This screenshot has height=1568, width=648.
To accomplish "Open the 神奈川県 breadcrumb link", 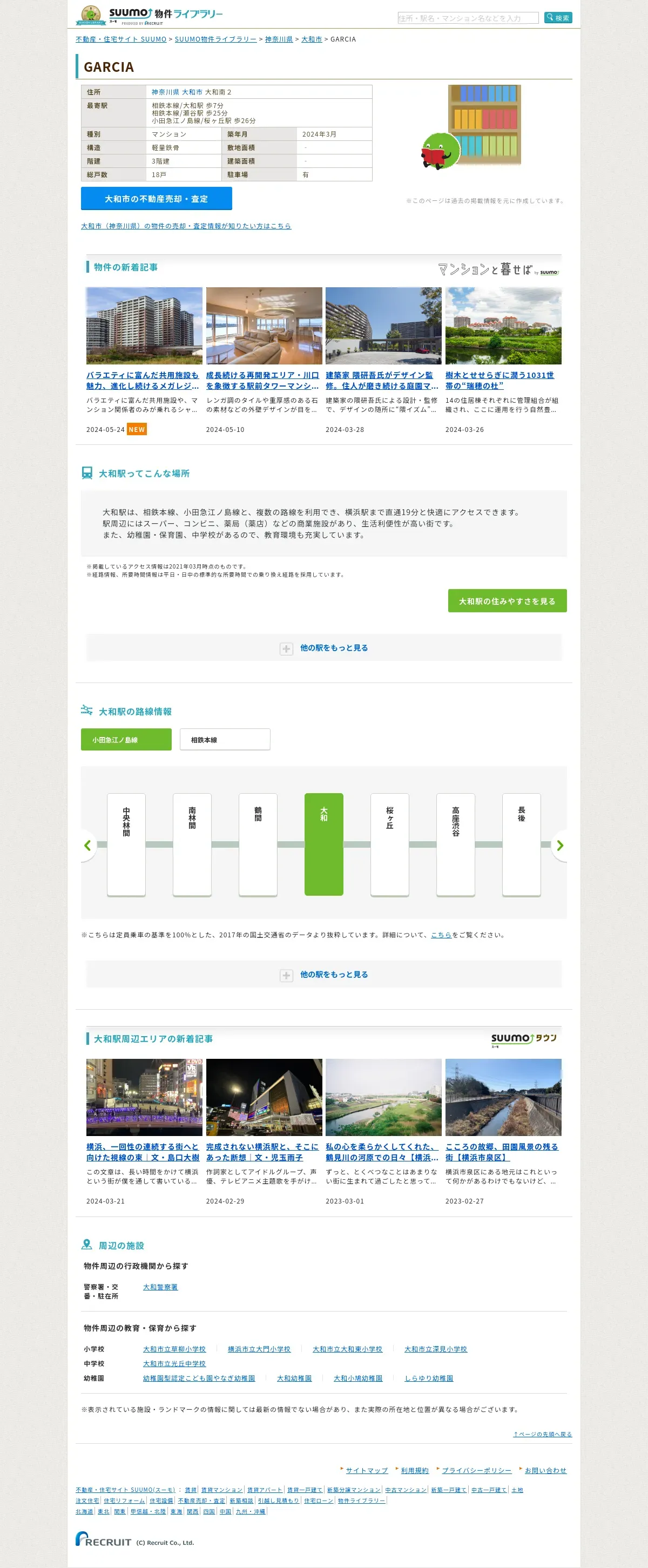I will (279, 39).
